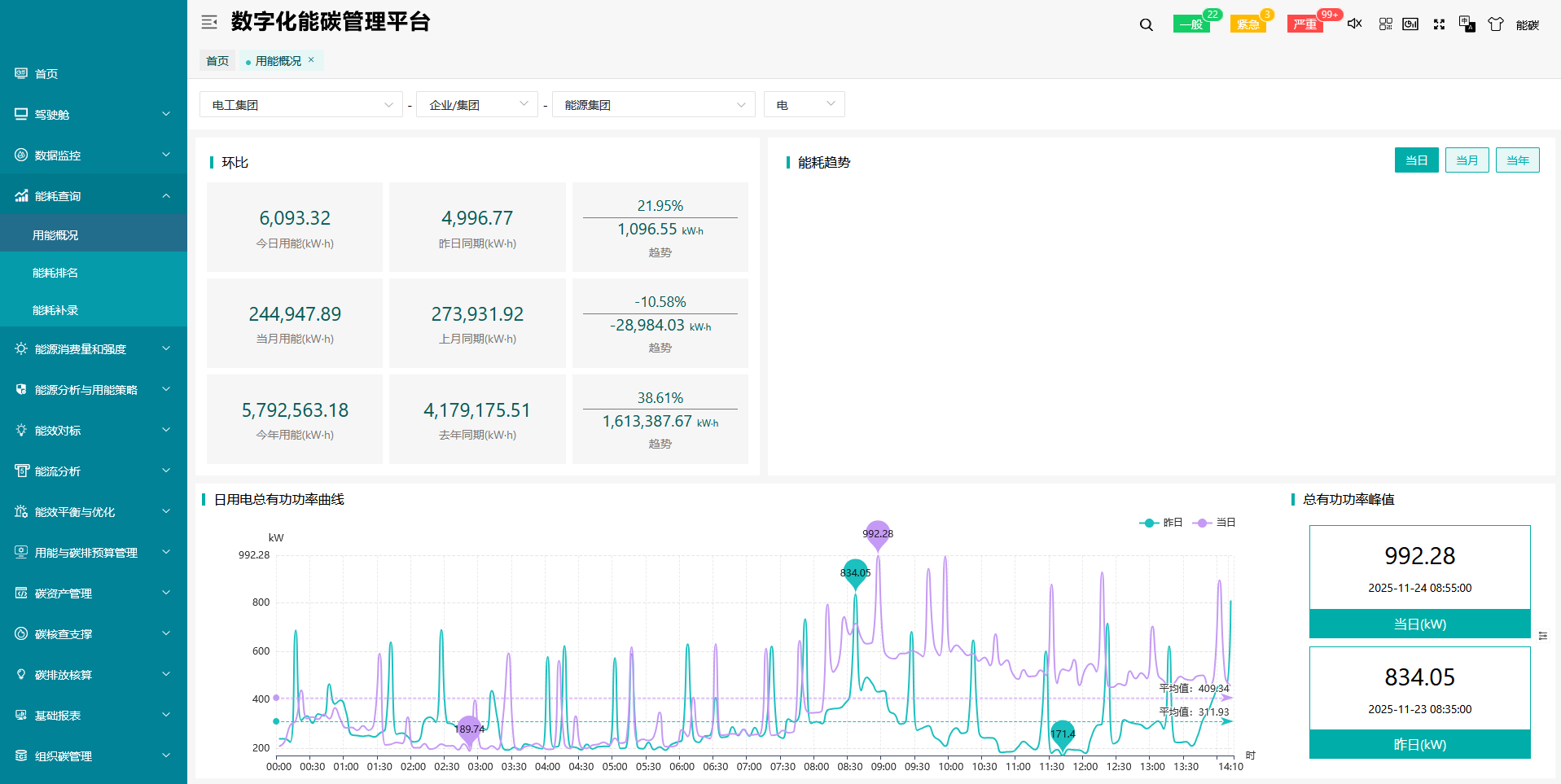
Task: Close the 用能概况 tab
Action: pos(311,59)
